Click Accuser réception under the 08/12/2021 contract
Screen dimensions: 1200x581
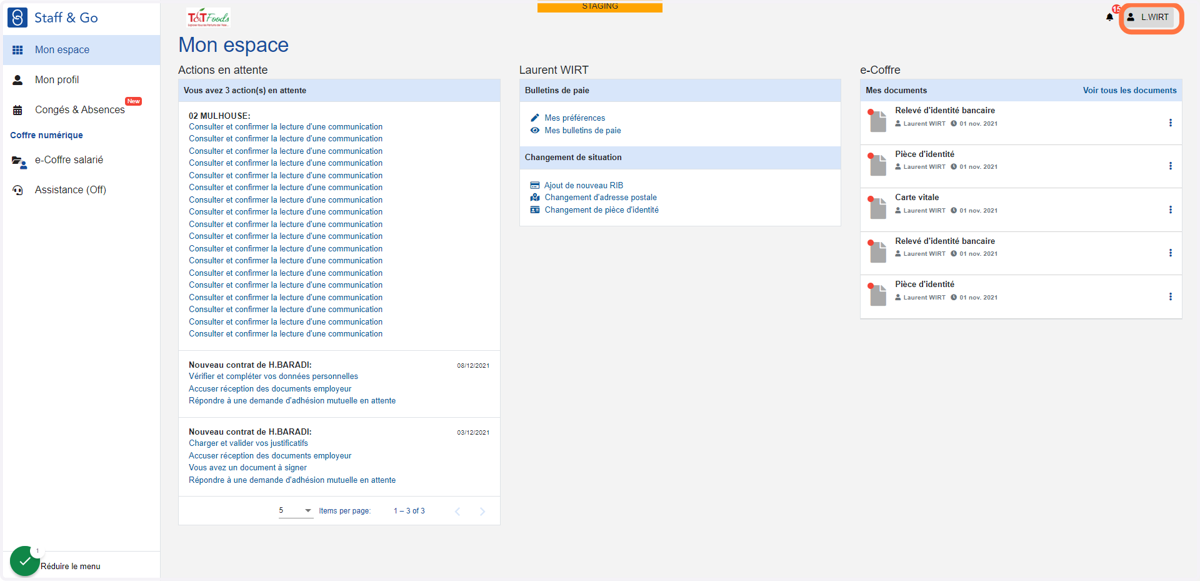pos(270,388)
